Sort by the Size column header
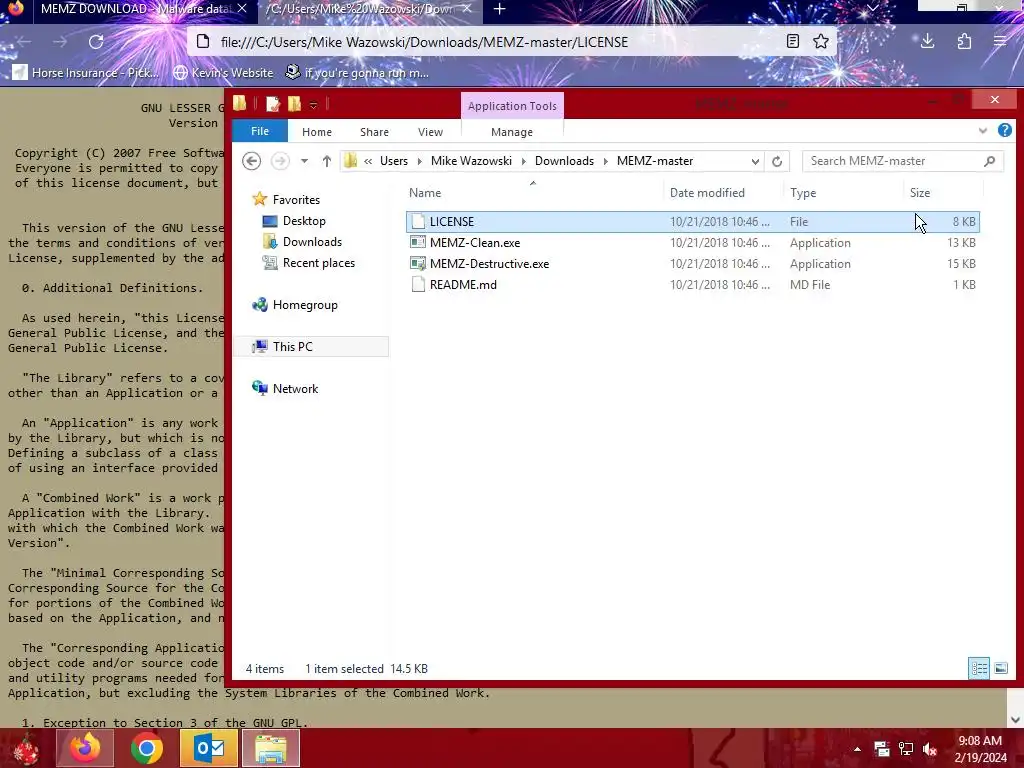 point(920,193)
